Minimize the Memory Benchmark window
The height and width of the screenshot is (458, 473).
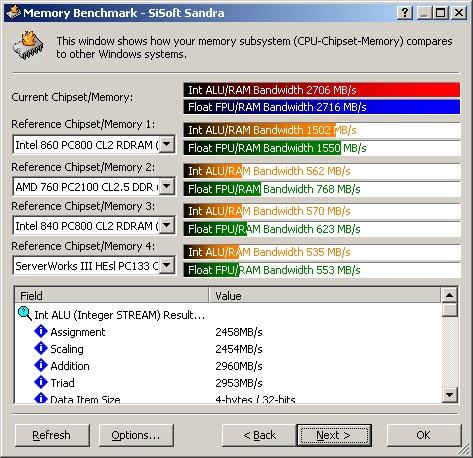point(424,13)
